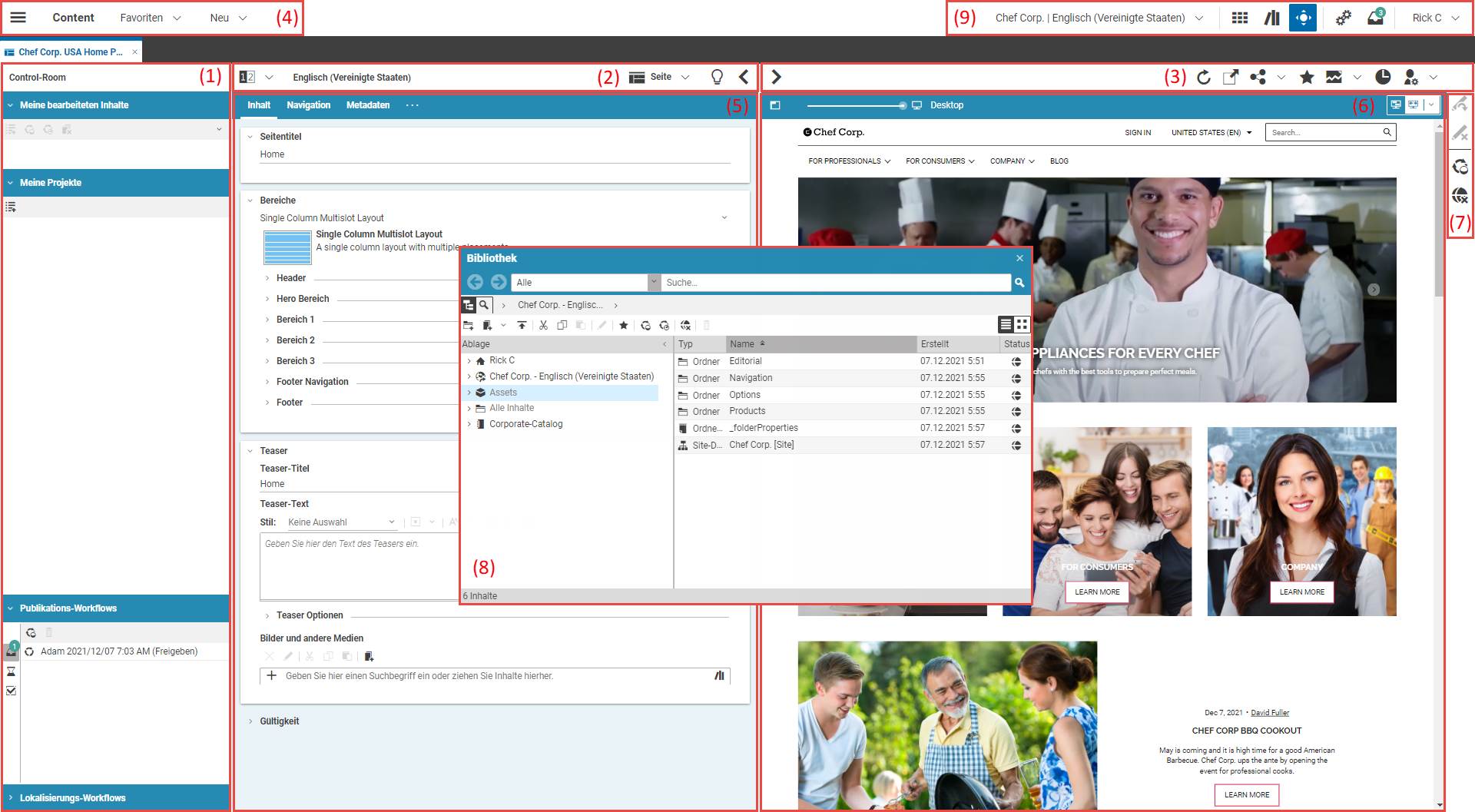The height and width of the screenshot is (812, 1475).
Task: Click the cut scissors icon in Bibliothek
Action: [543, 325]
